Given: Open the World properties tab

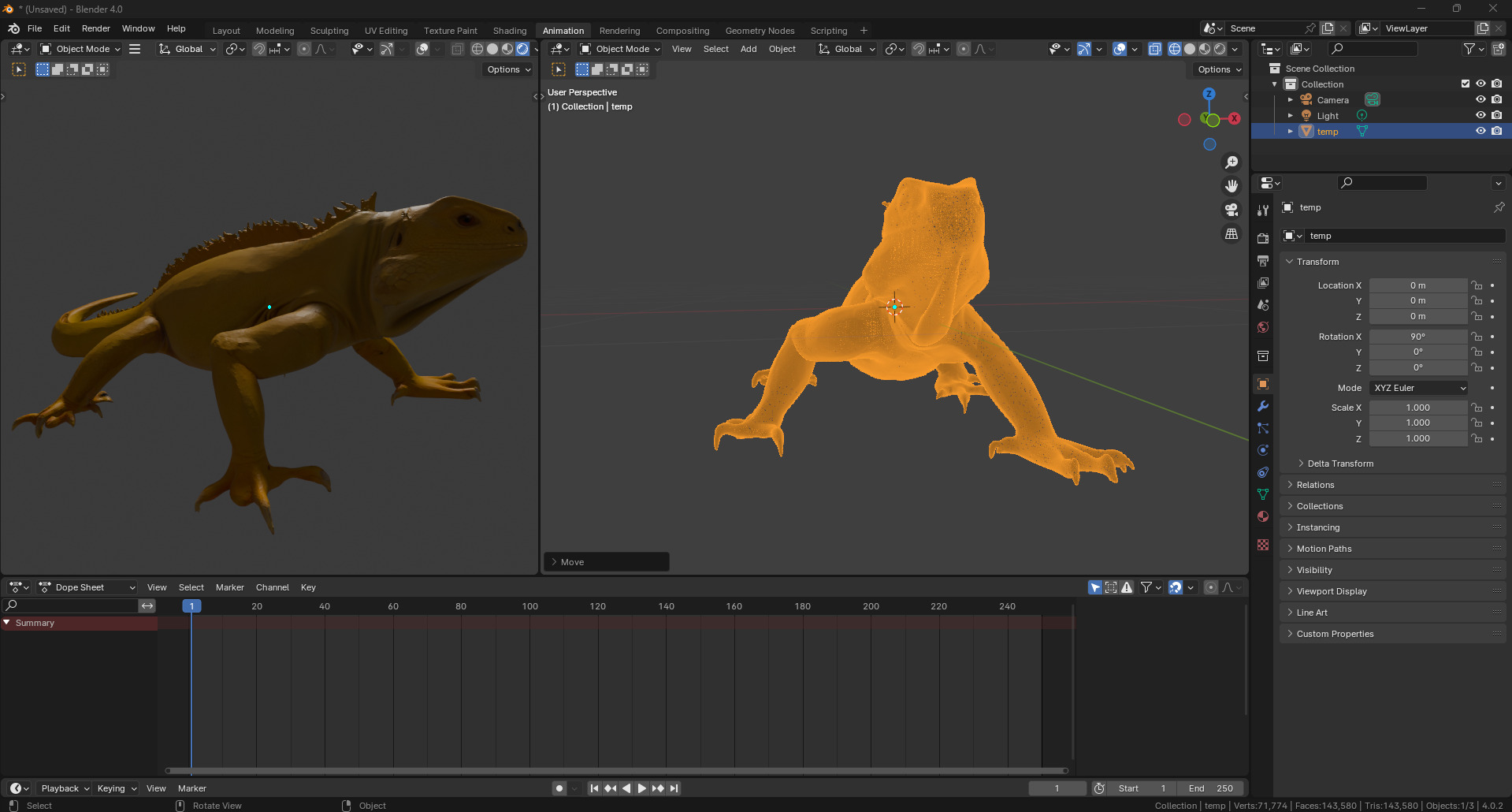Looking at the screenshot, I should pyautogui.click(x=1263, y=327).
